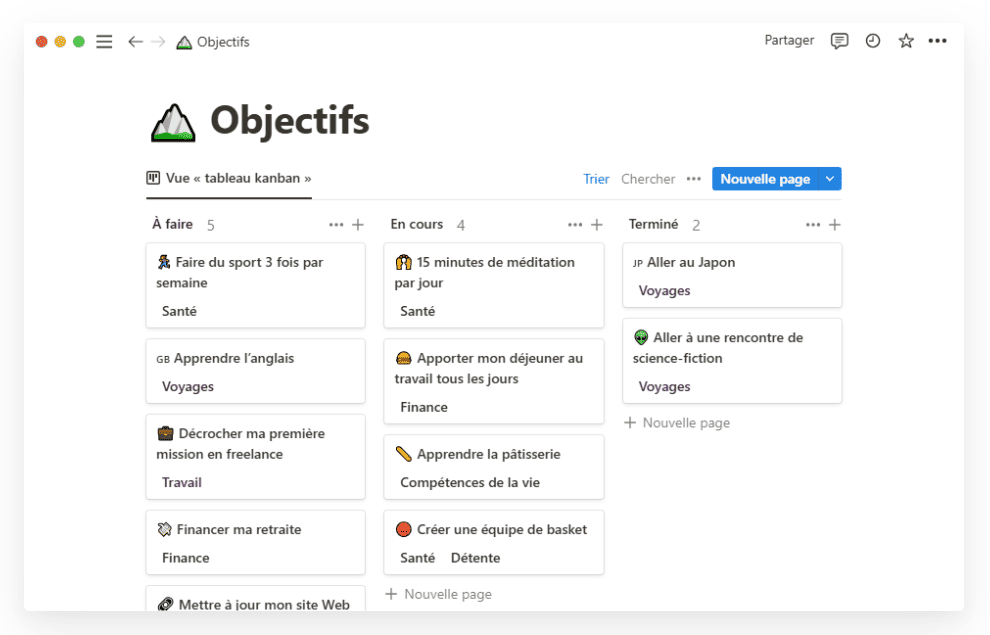
Task: Select the Vue tableau kanban tab
Action: (x=229, y=179)
